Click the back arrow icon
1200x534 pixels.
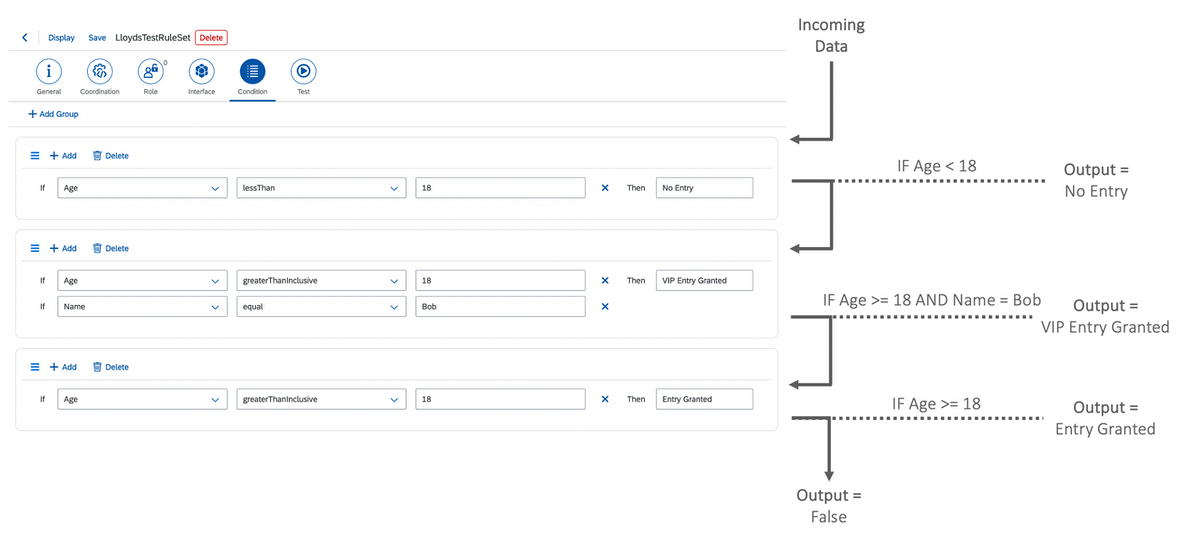(25, 38)
